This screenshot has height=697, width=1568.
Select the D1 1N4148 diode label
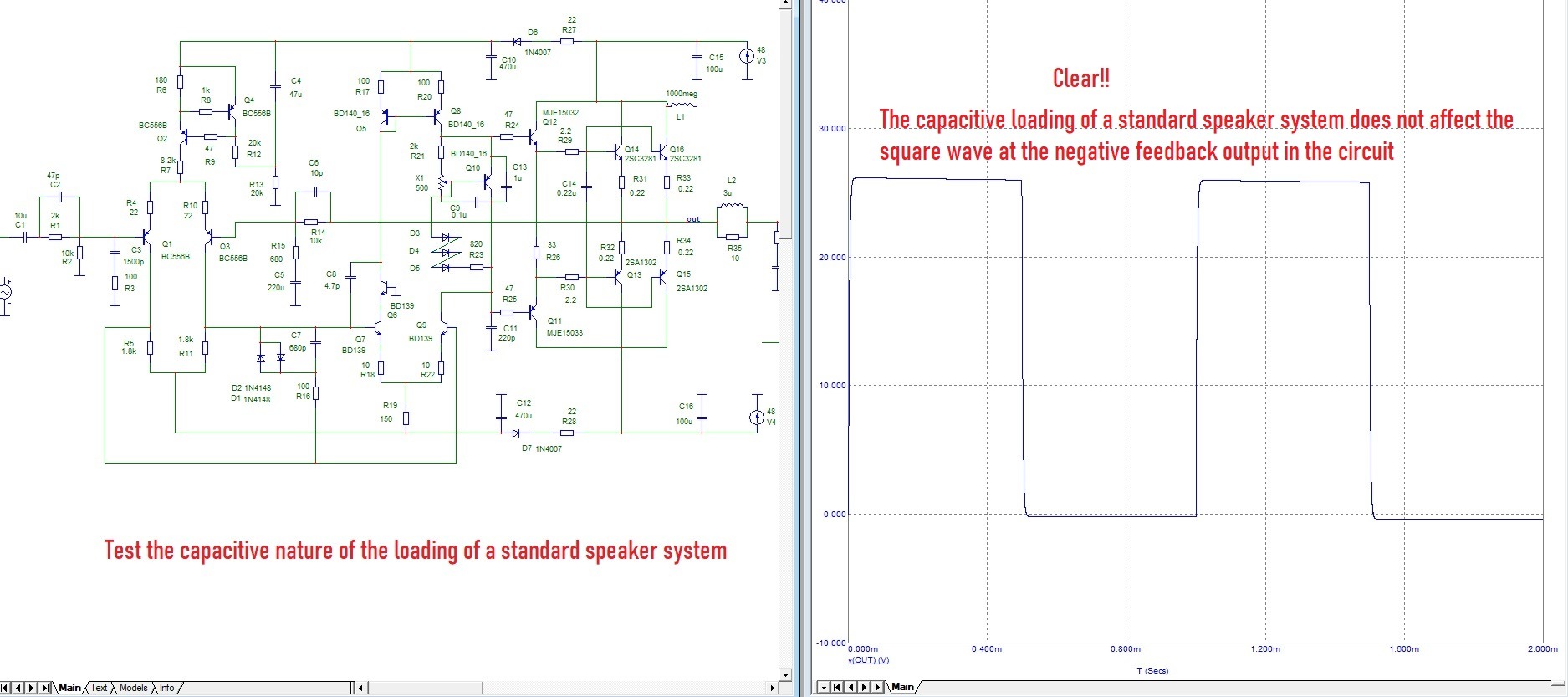[x=251, y=399]
